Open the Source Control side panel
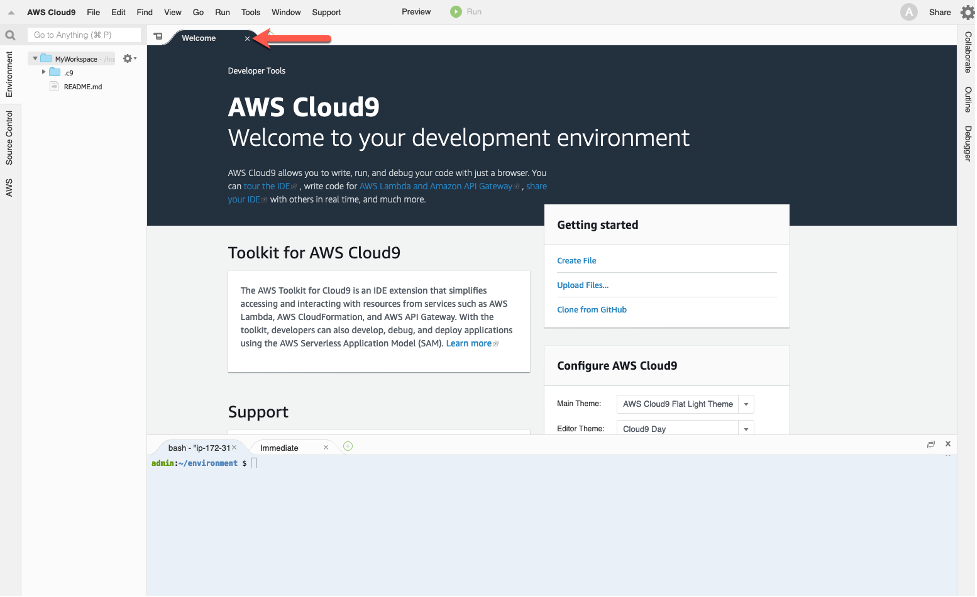The height and width of the screenshot is (597, 977). 9,137
